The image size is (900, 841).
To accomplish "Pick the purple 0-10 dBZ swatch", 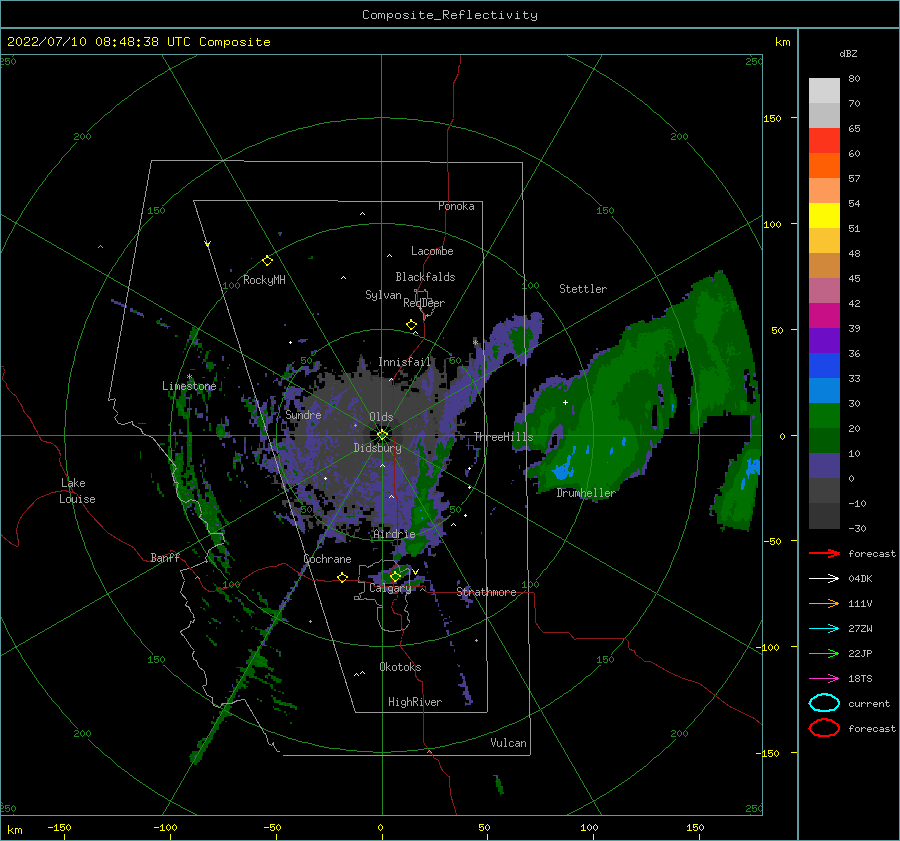I will point(824,465).
